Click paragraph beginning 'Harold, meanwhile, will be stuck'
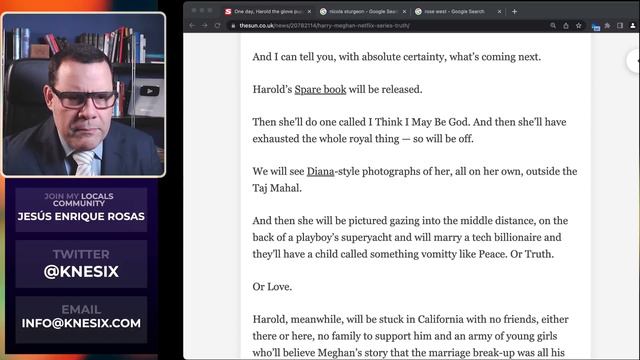Screen dimensions: 640x360 coord(411,336)
